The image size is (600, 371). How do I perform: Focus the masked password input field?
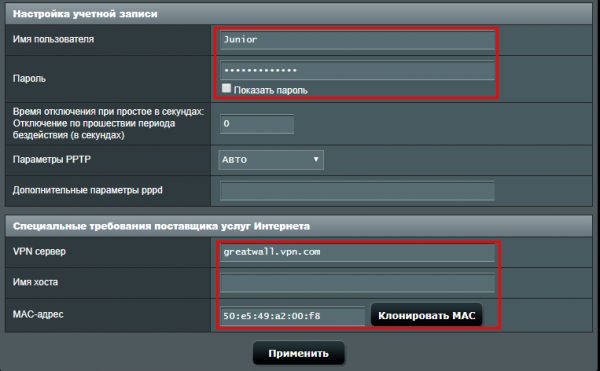[x=357, y=70]
